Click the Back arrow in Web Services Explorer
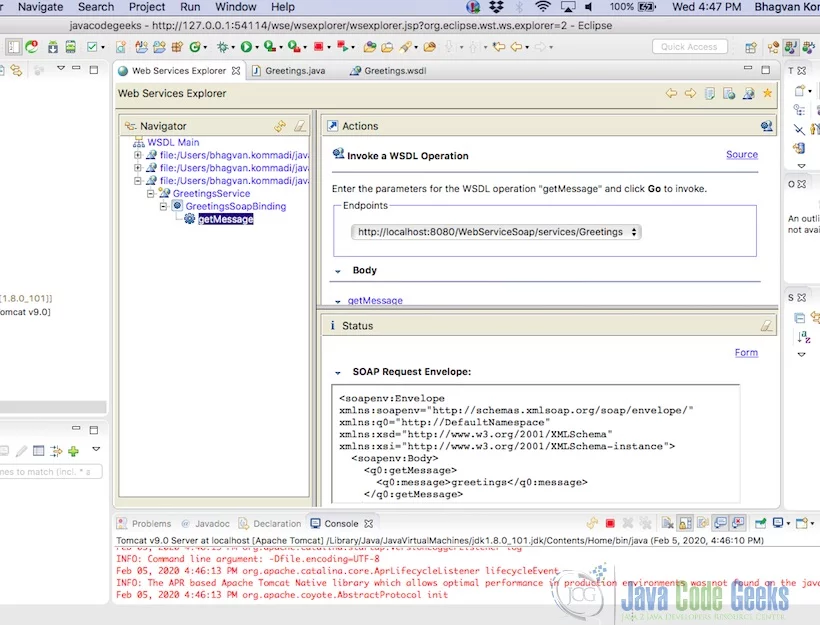 [x=671, y=93]
